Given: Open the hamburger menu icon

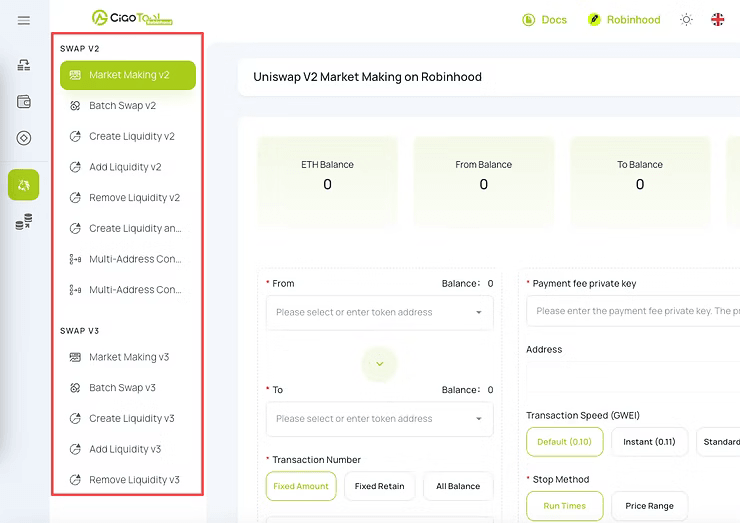Looking at the screenshot, I should (x=24, y=20).
